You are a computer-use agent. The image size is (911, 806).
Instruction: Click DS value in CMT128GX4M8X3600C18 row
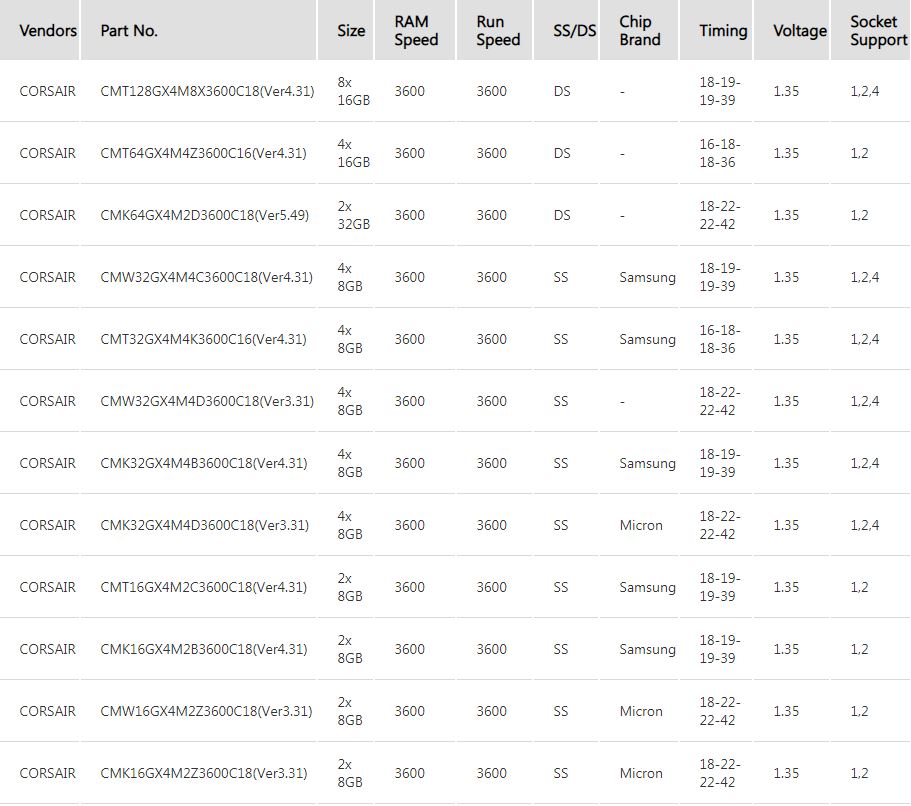coord(562,91)
